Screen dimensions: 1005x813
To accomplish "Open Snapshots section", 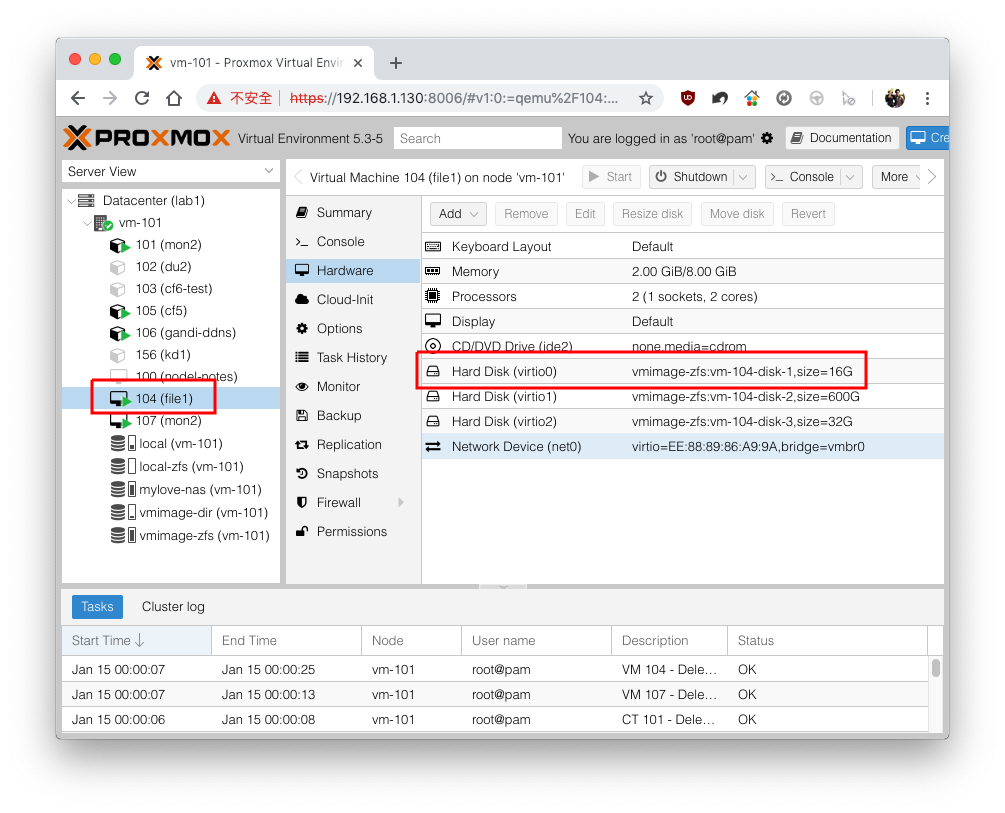I will [x=353, y=474].
